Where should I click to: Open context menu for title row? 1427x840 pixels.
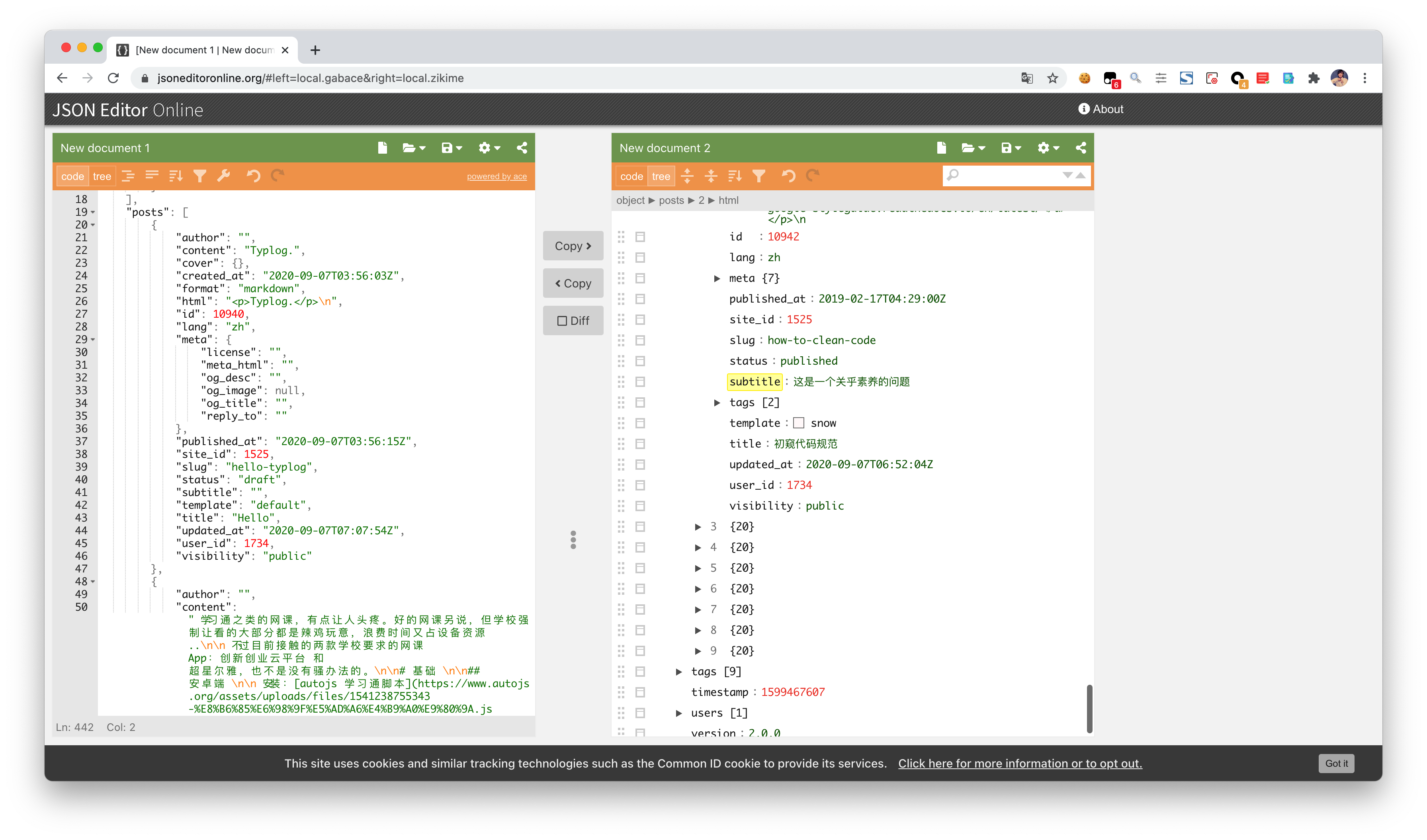(640, 444)
